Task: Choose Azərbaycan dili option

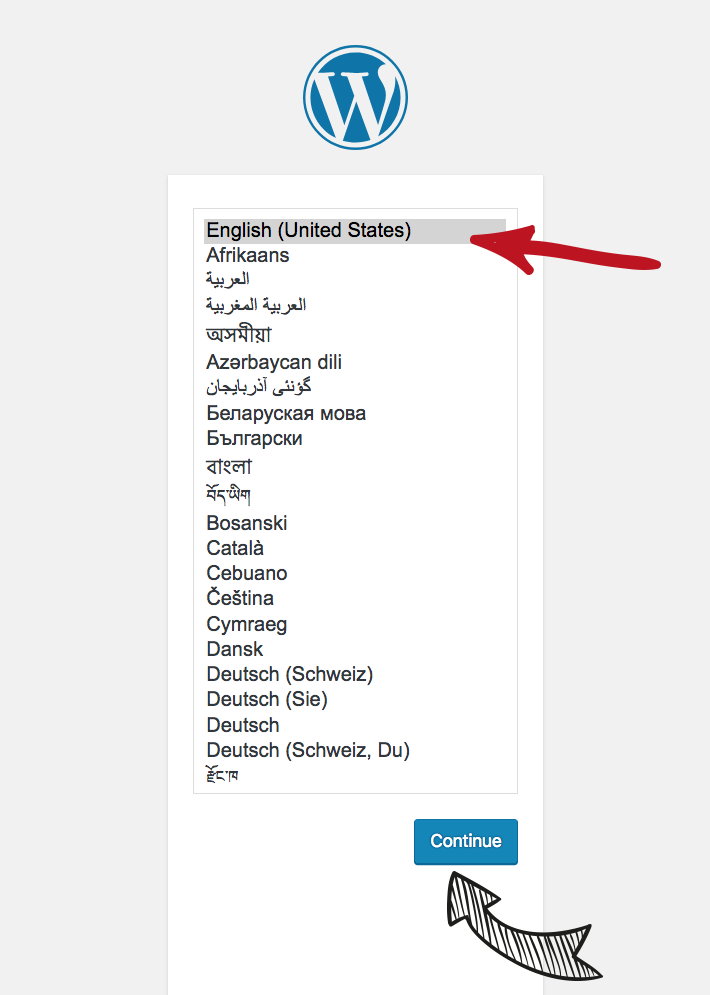Action: coord(274,362)
